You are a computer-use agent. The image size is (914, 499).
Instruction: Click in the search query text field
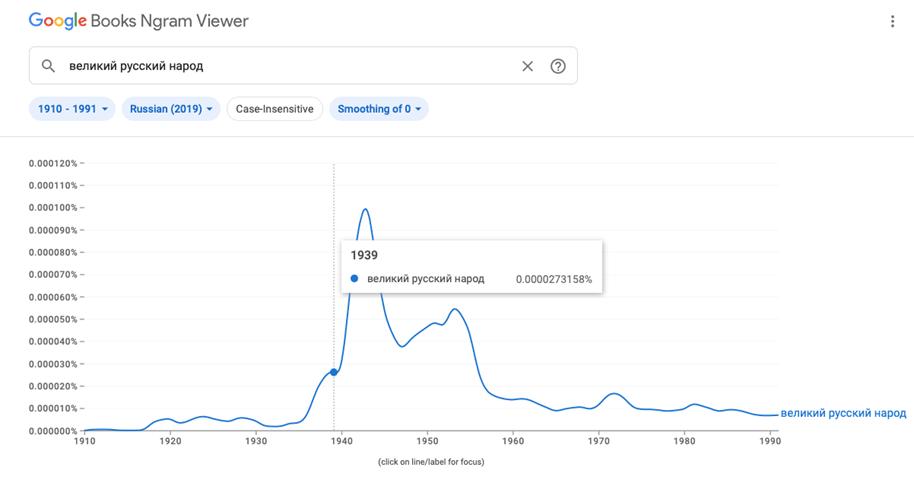pos(291,66)
